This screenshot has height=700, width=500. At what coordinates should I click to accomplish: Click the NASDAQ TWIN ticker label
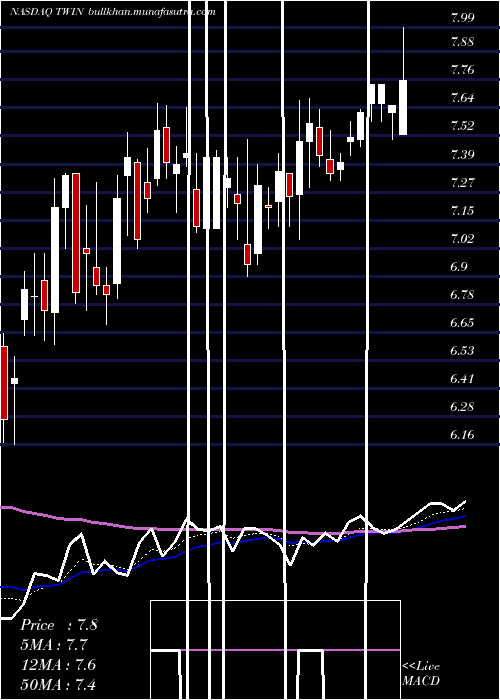coord(47,12)
